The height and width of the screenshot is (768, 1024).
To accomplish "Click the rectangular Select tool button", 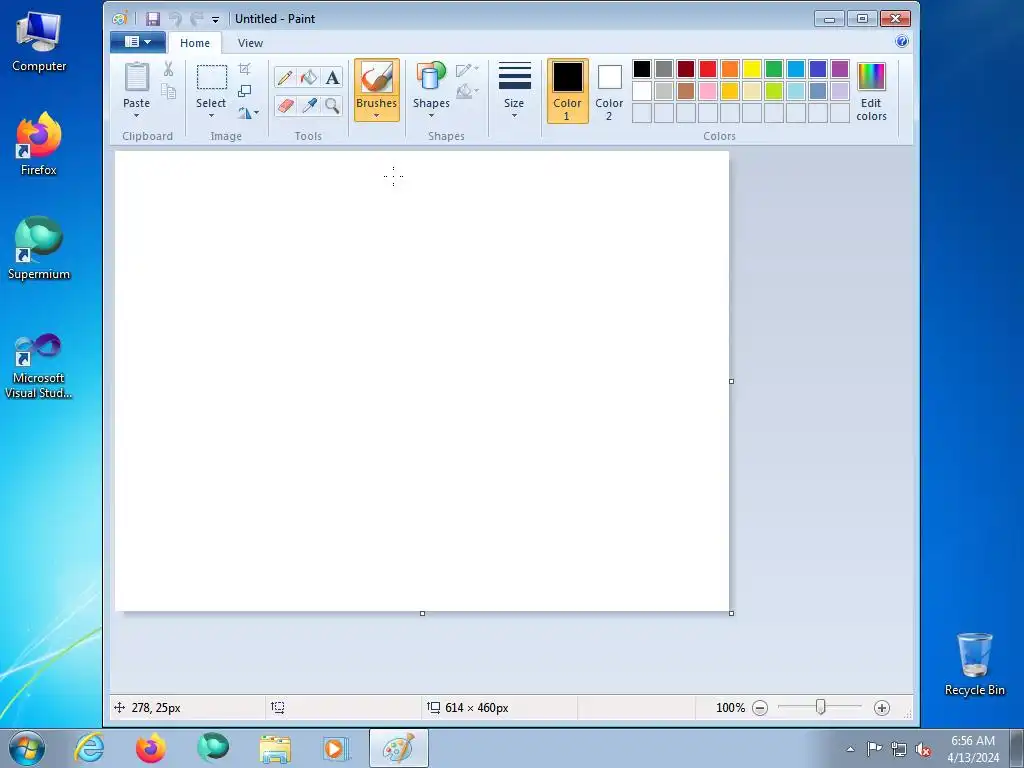I will (212, 77).
